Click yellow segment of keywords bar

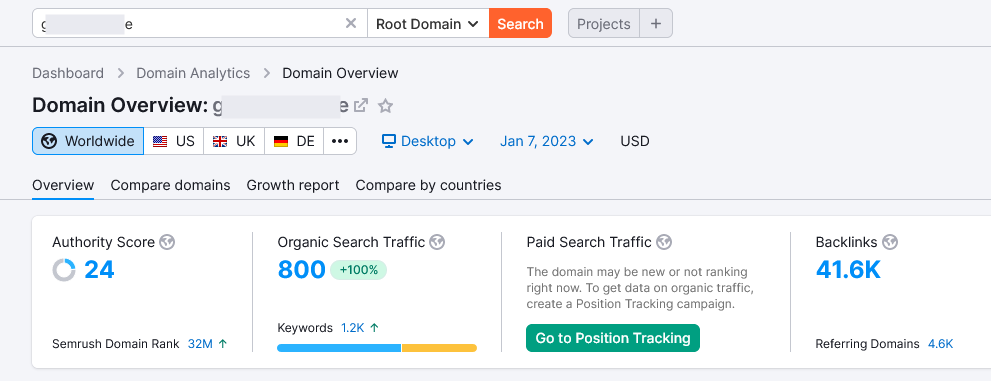pyautogui.click(x=439, y=348)
